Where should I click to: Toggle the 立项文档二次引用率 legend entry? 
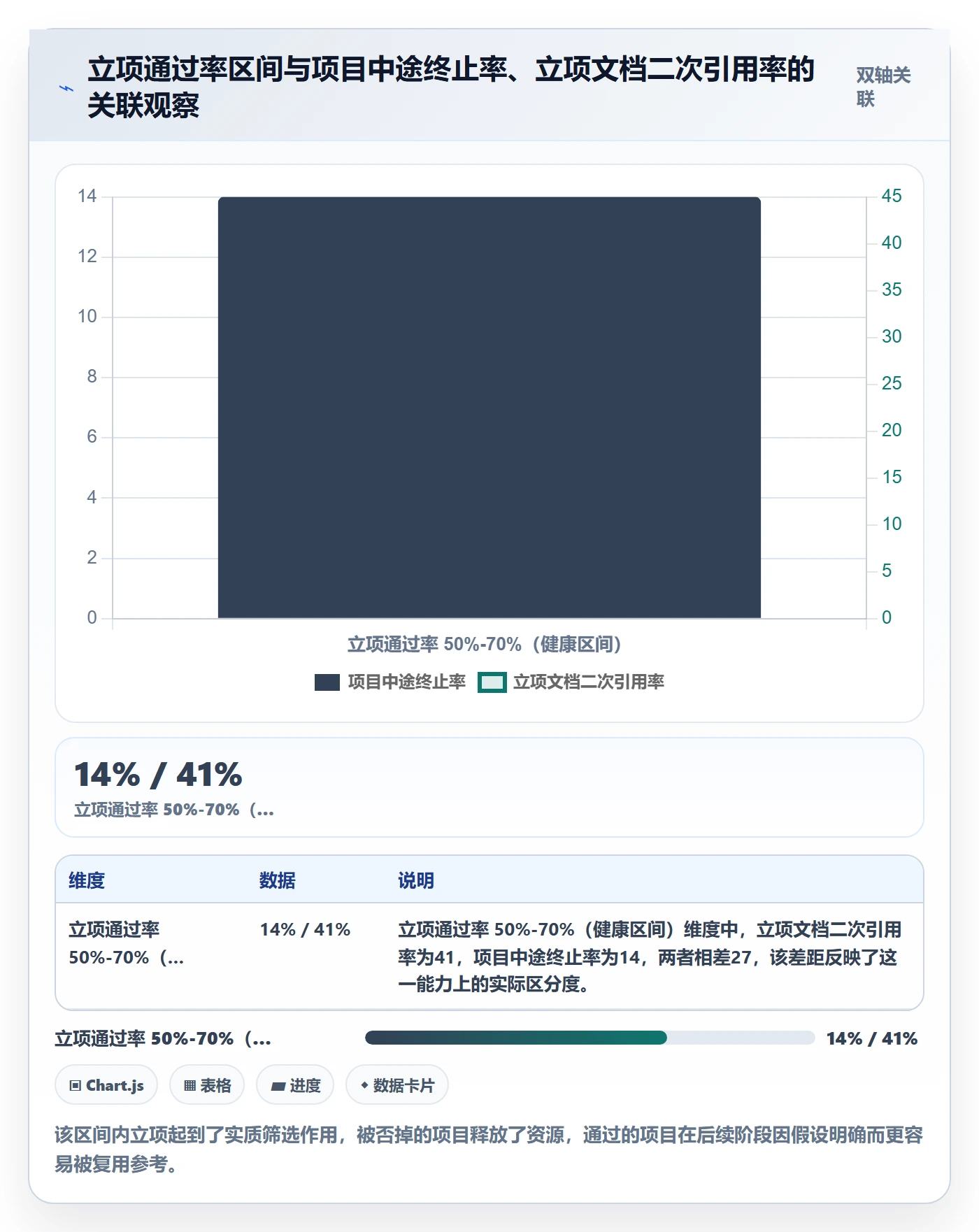click(x=571, y=682)
